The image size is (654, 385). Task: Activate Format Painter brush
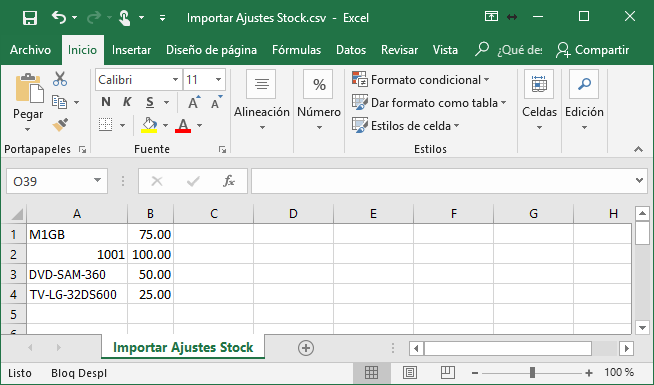pos(60,125)
